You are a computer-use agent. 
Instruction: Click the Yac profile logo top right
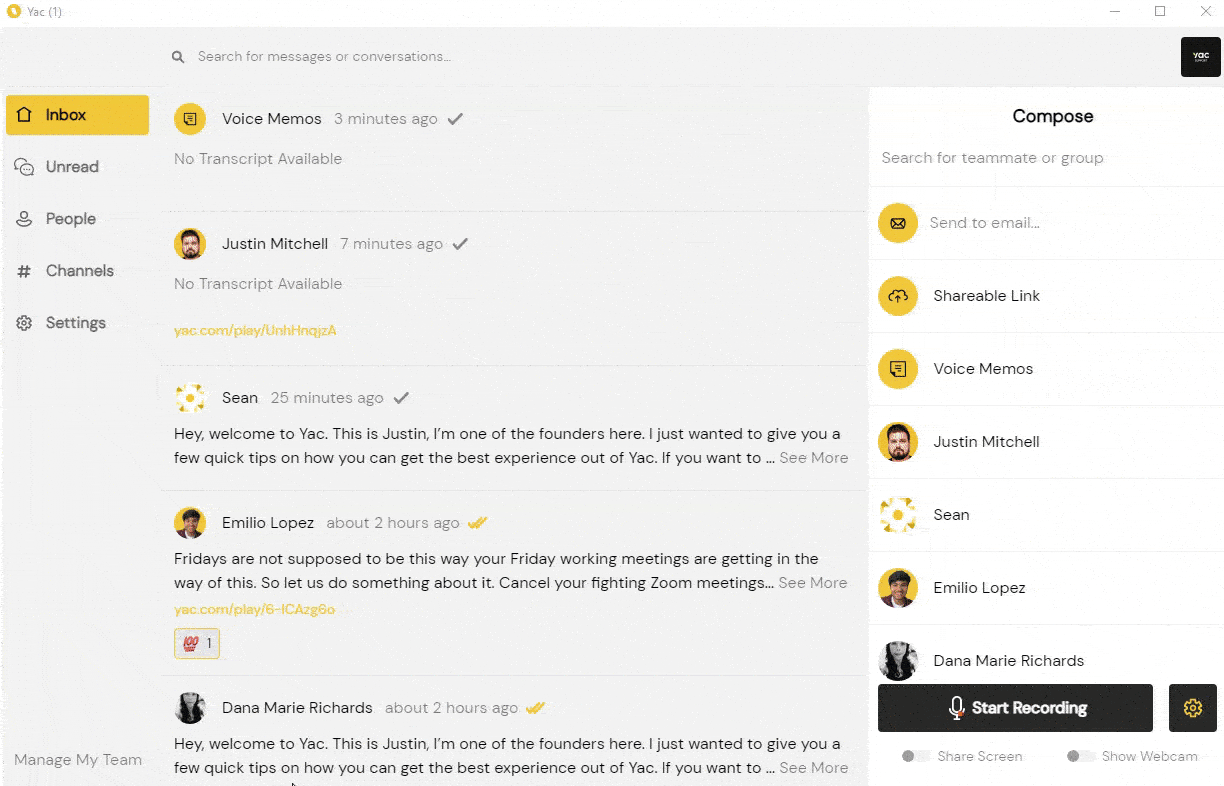point(1200,57)
